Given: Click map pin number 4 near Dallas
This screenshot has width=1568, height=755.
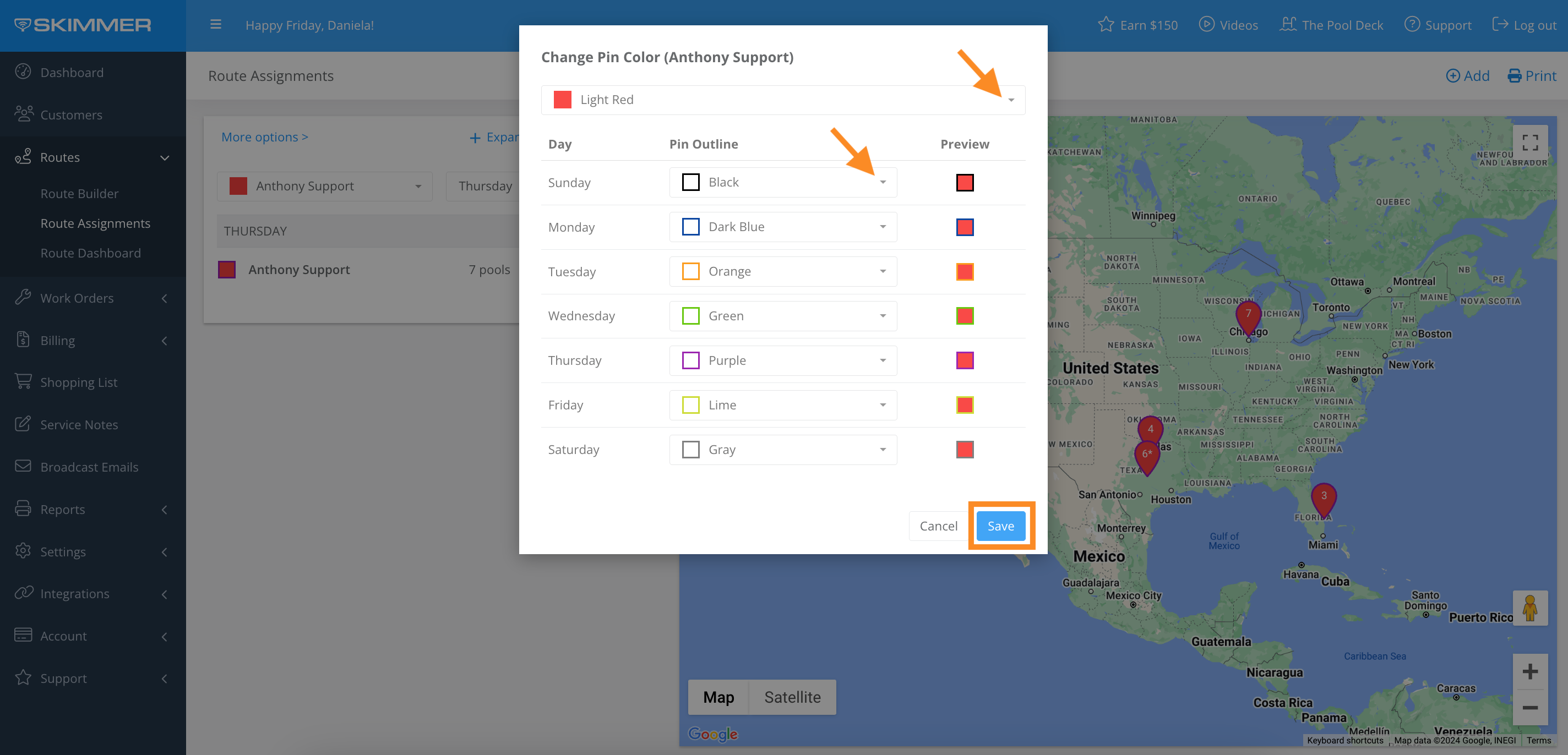Looking at the screenshot, I should [1150, 428].
